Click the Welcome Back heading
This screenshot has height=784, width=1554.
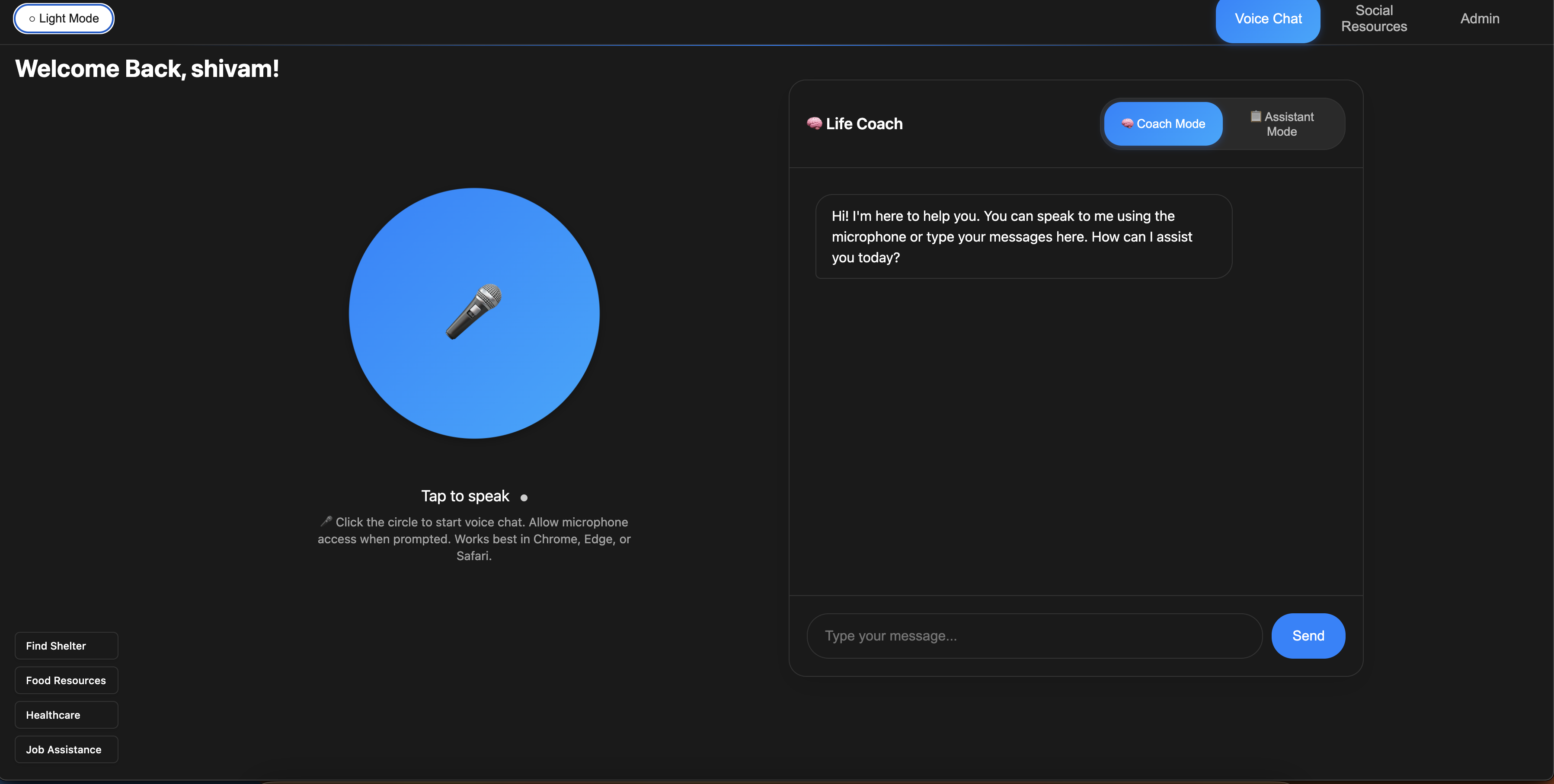pyautogui.click(x=147, y=69)
